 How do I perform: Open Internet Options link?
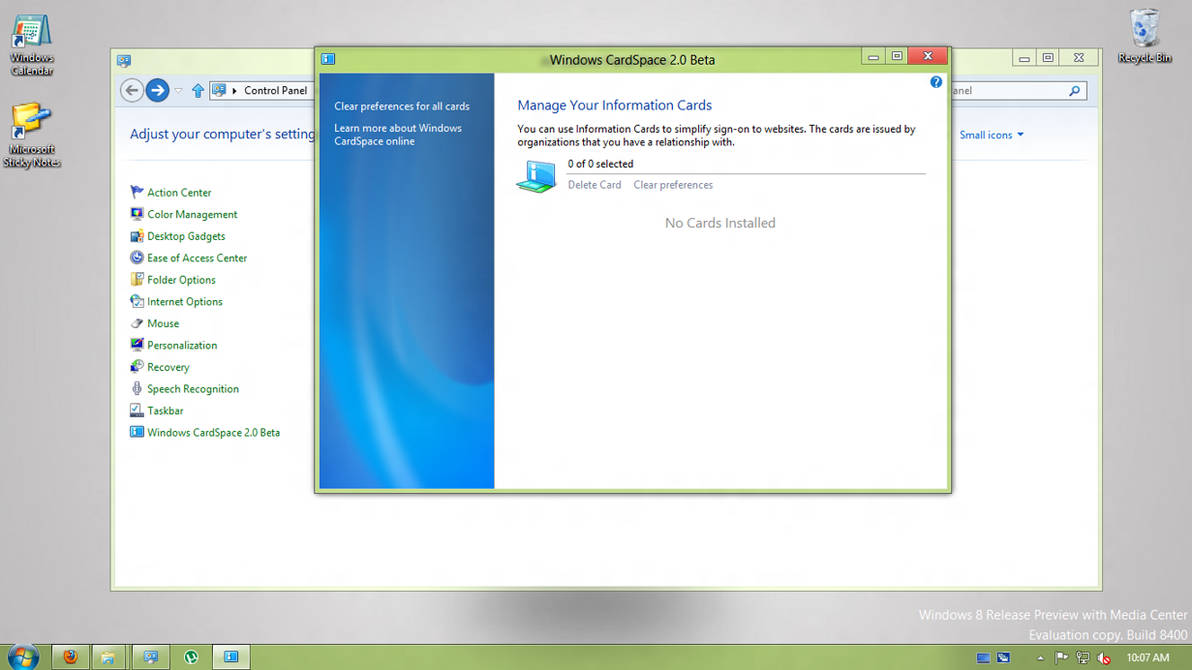pyautogui.click(x=185, y=301)
